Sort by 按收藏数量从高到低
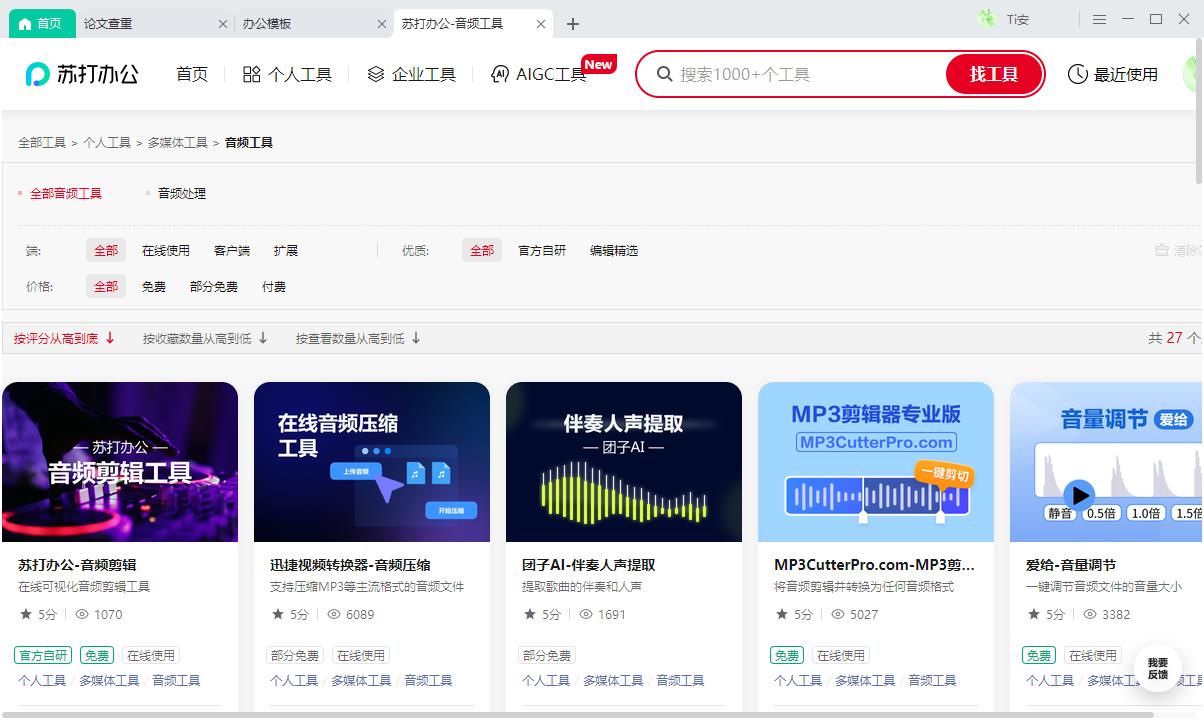Image resolution: width=1204 pixels, height=720 pixels. coord(206,339)
